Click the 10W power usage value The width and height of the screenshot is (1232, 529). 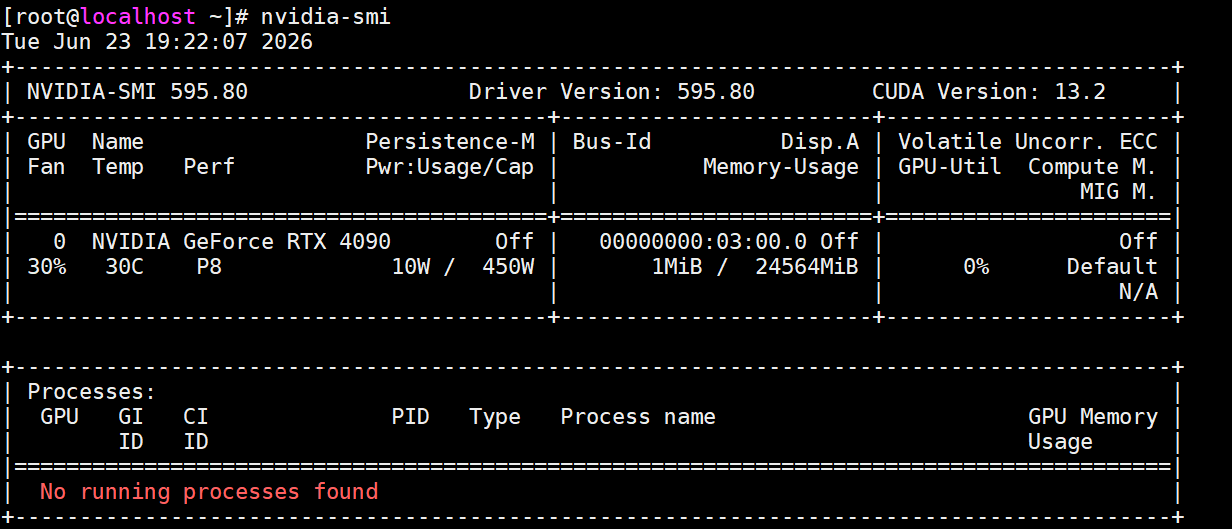tap(410, 267)
